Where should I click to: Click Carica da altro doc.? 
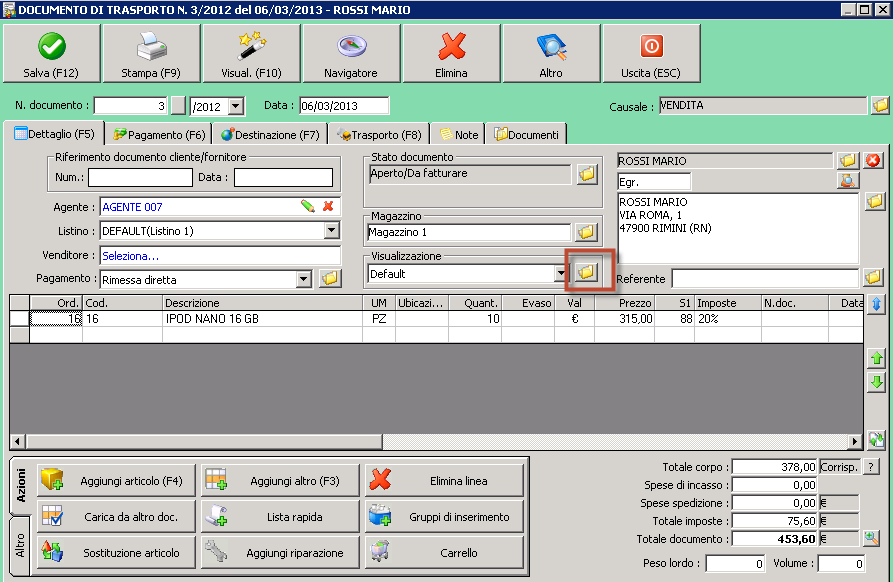click(x=116, y=517)
